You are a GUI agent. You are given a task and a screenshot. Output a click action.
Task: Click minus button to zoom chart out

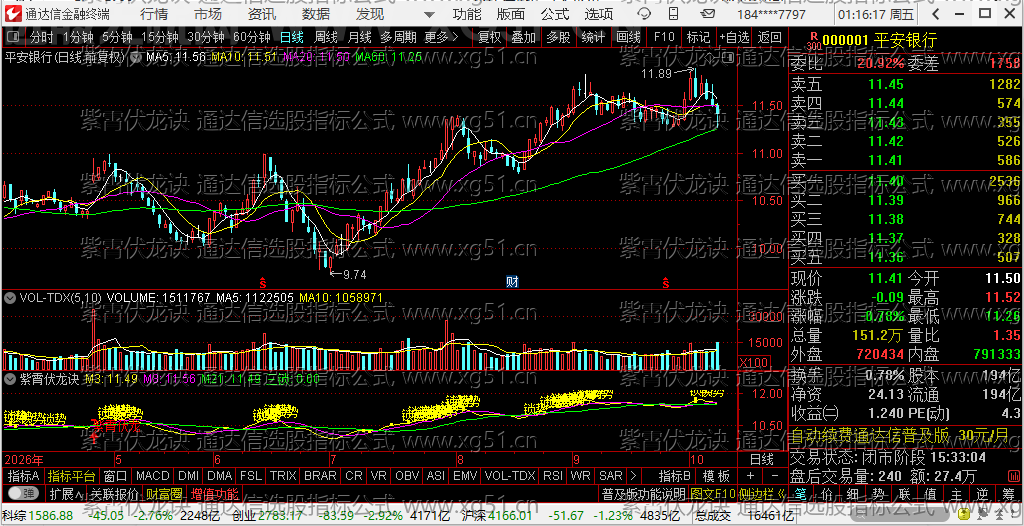[x=775, y=476]
